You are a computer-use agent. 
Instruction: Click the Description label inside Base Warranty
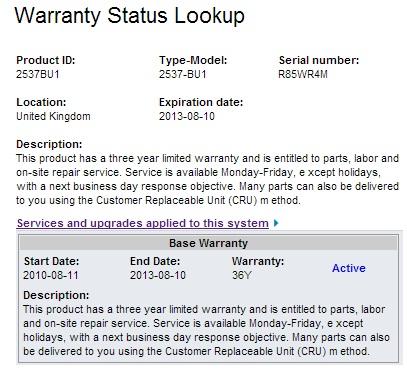[56, 295]
